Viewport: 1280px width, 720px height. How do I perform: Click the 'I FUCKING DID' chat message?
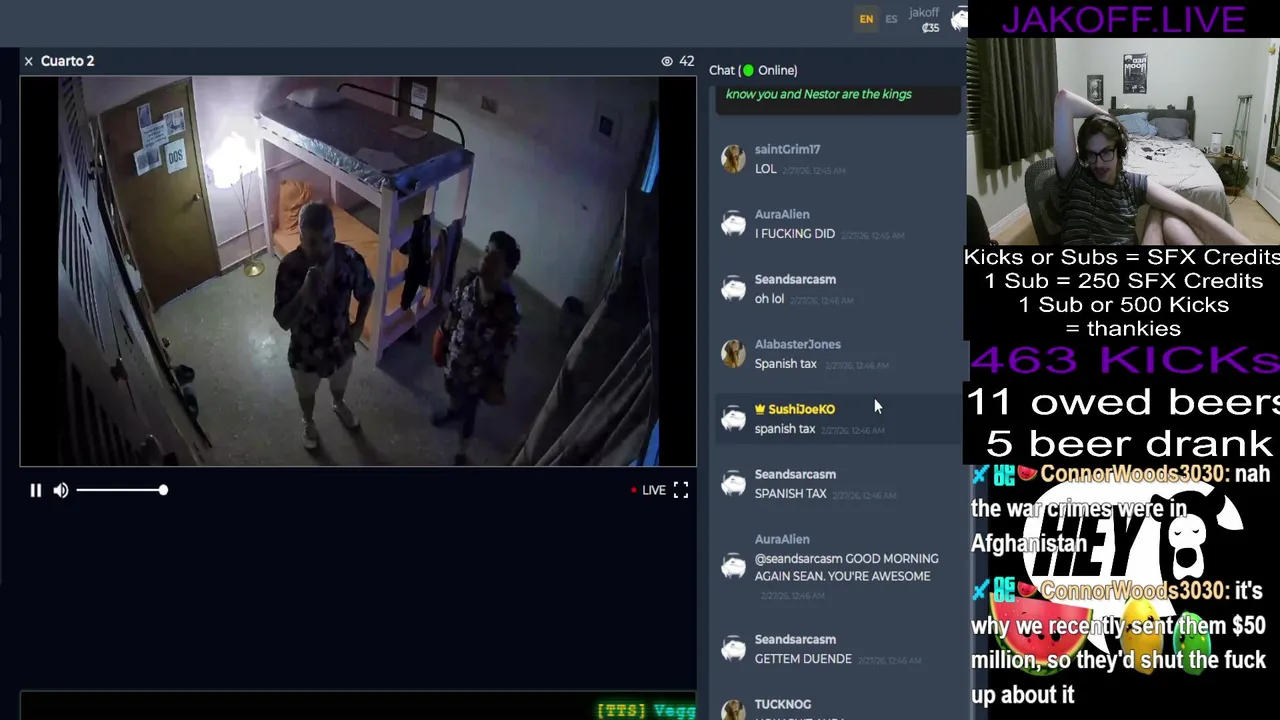[794, 234]
